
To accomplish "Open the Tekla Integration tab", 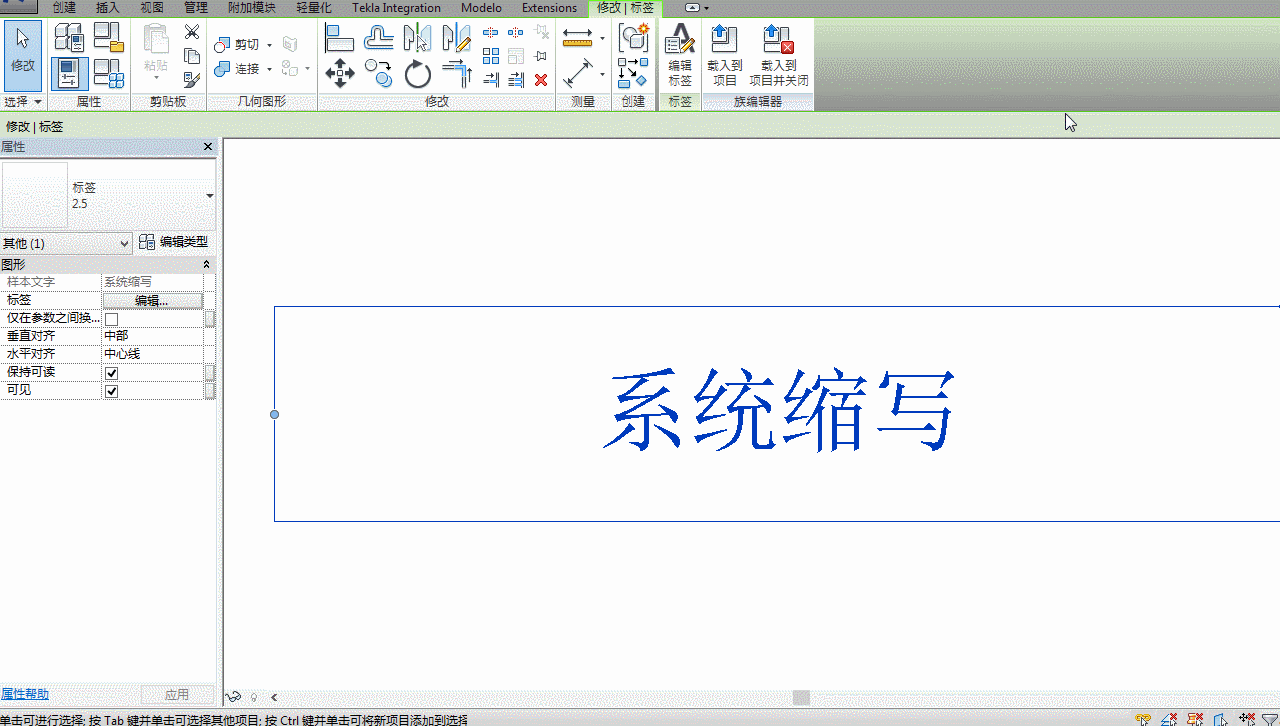I will [396, 7].
